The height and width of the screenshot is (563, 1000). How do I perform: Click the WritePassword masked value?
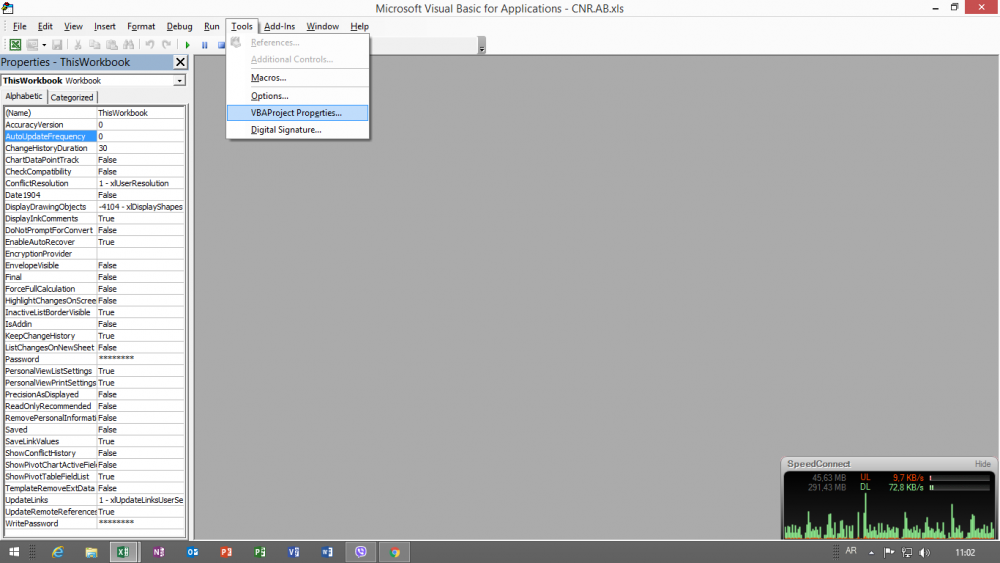coord(140,523)
